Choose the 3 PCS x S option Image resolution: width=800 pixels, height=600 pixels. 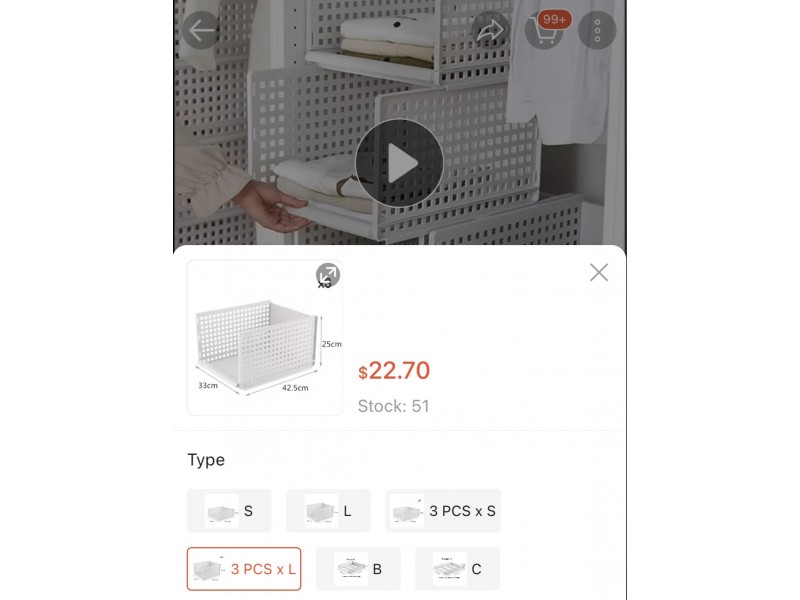pos(443,511)
